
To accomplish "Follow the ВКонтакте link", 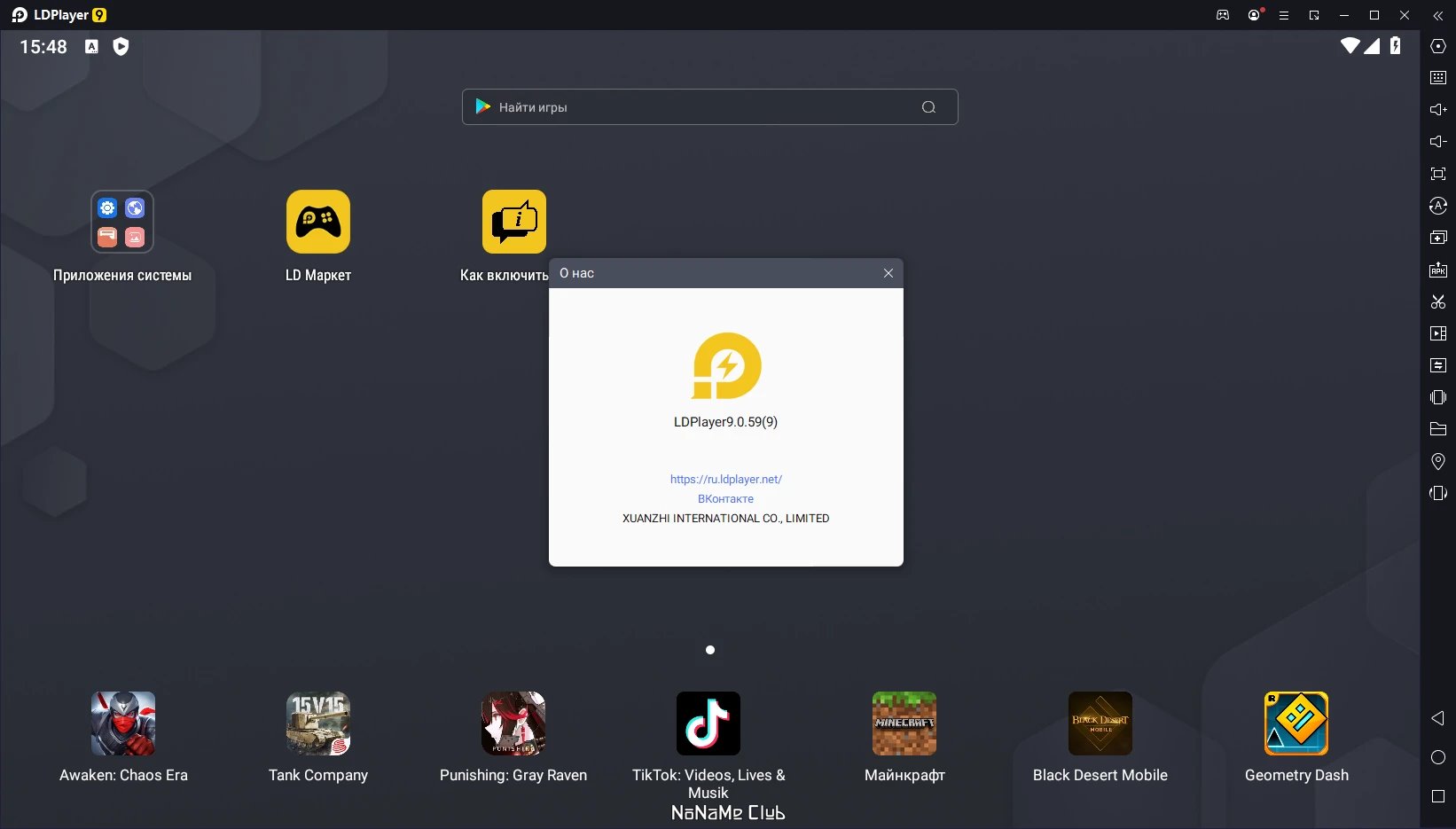I will tap(725, 498).
